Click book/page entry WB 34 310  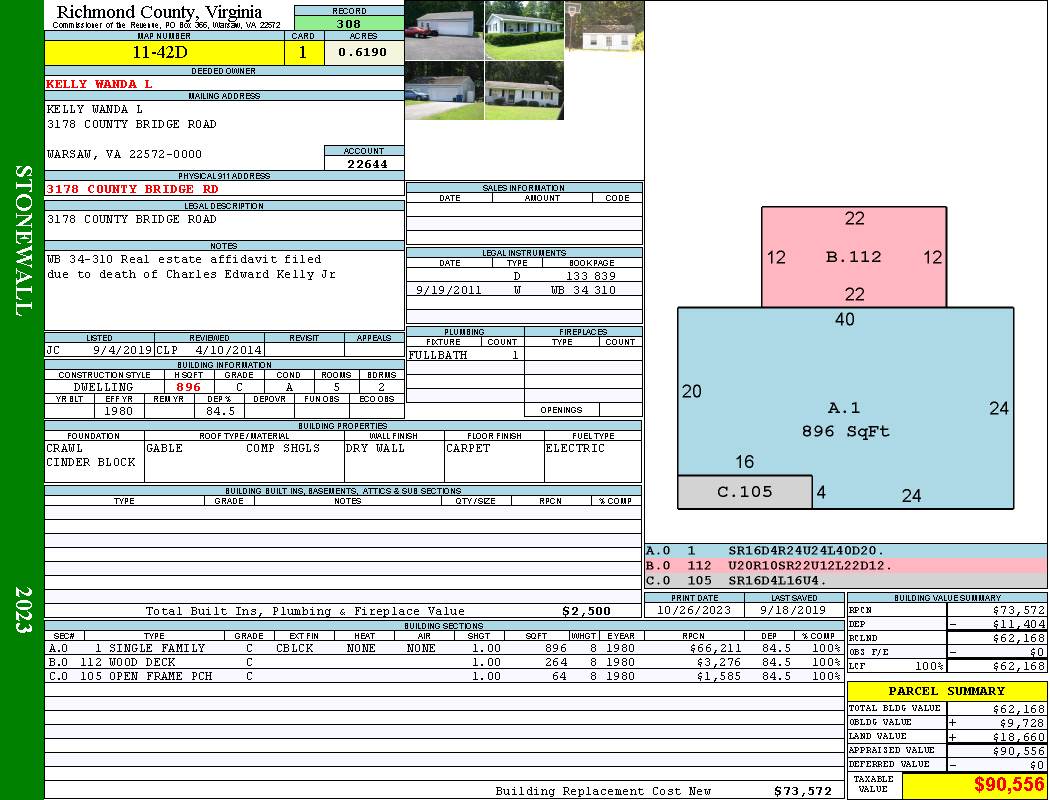583,290
